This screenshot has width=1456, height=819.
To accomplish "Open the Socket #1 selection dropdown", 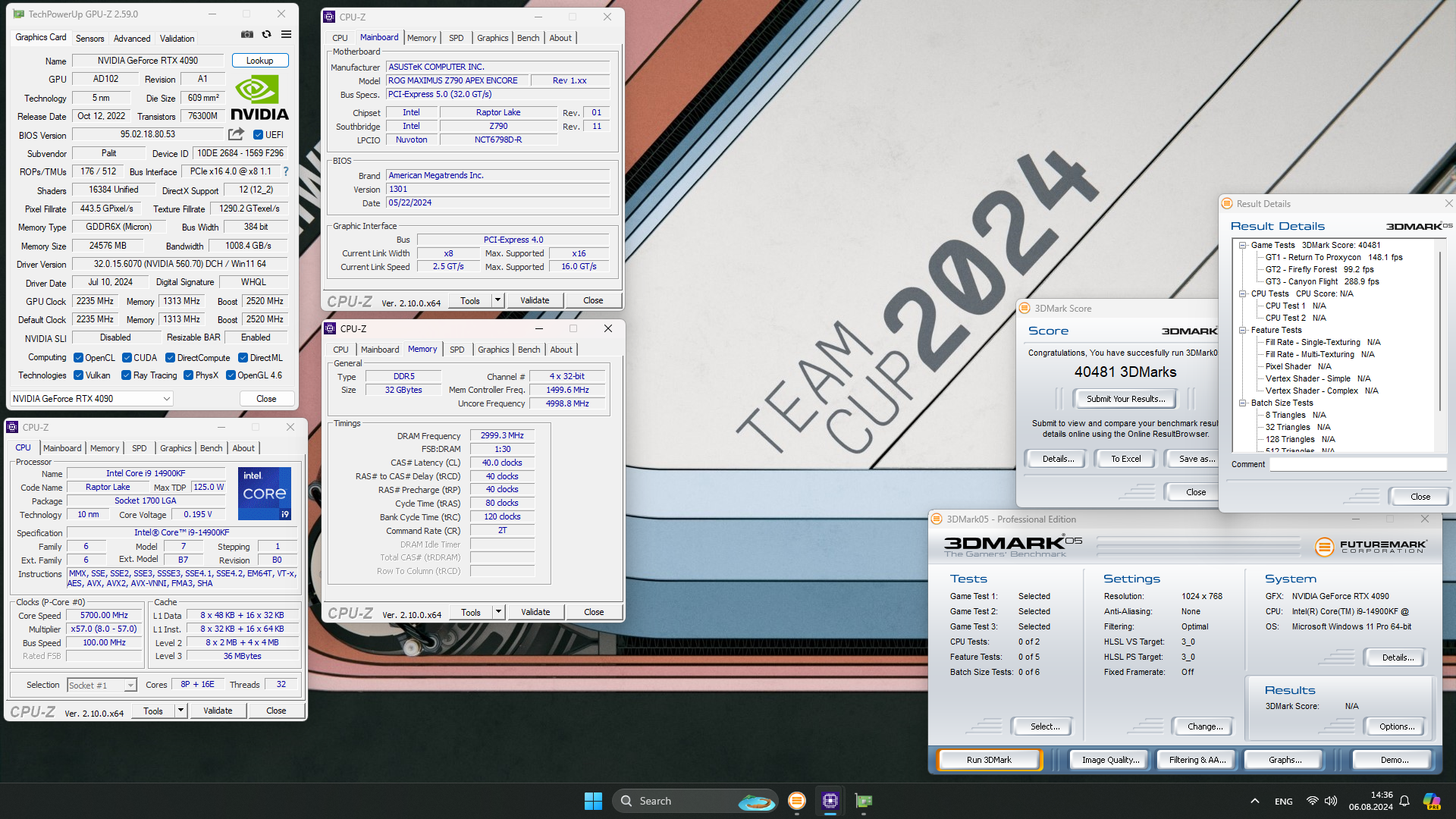I will pyautogui.click(x=102, y=685).
